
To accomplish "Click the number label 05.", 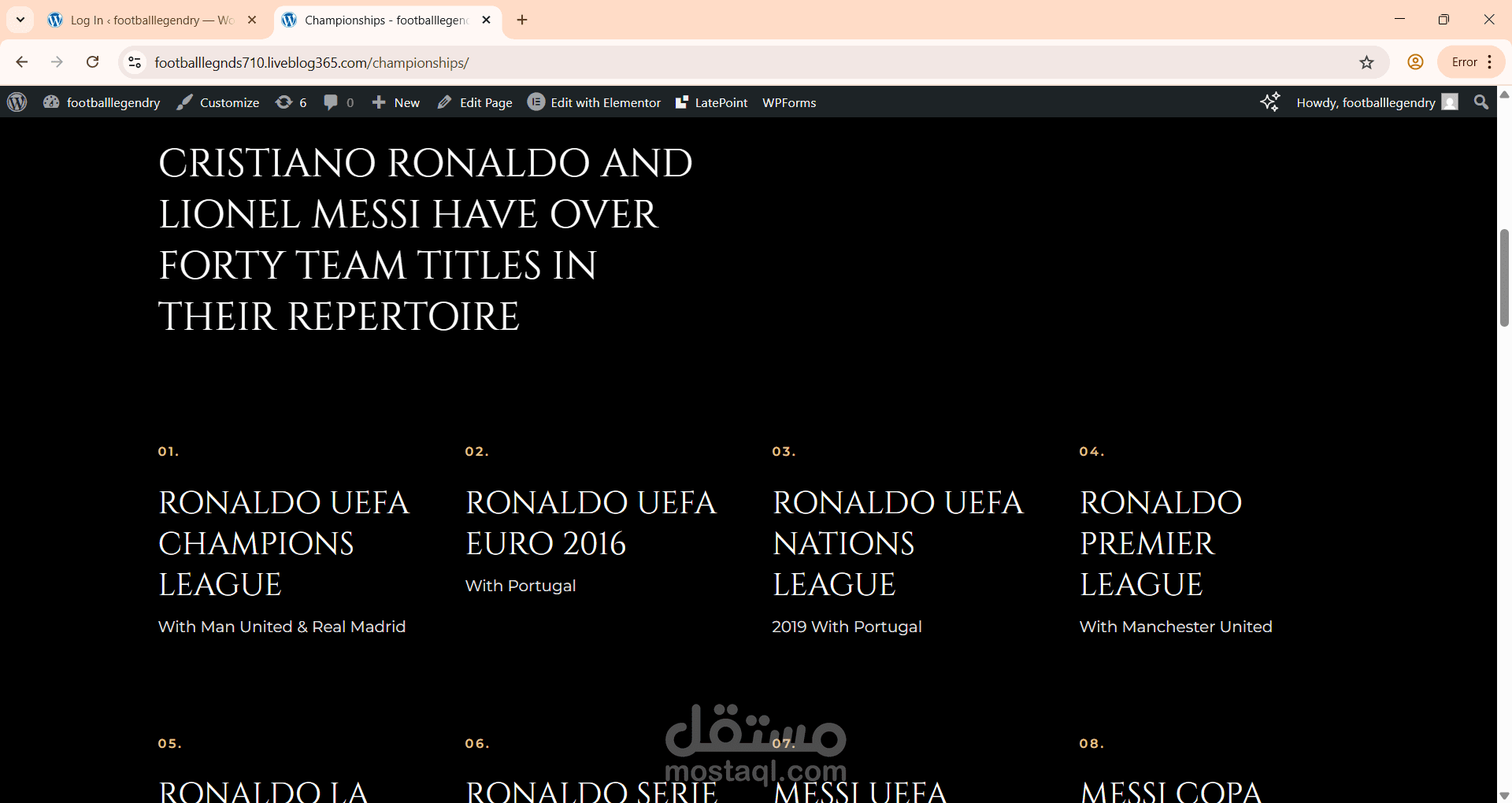I will tap(169, 743).
